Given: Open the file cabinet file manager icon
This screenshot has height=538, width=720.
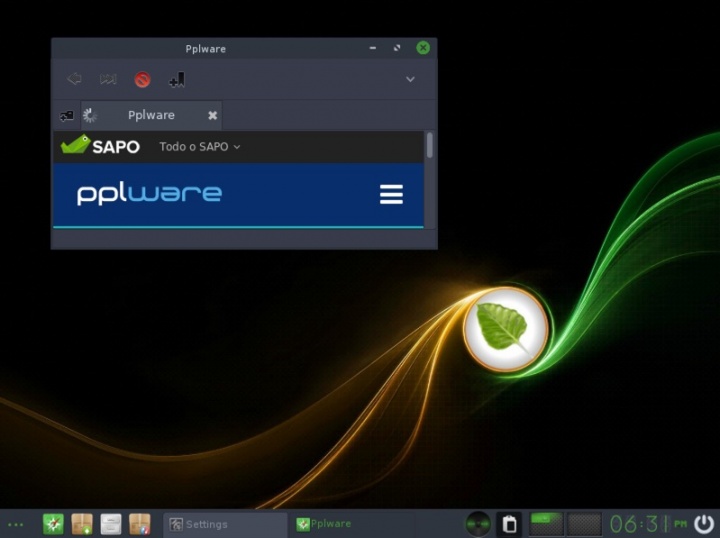Looking at the screenshot, I should [111, 523].
